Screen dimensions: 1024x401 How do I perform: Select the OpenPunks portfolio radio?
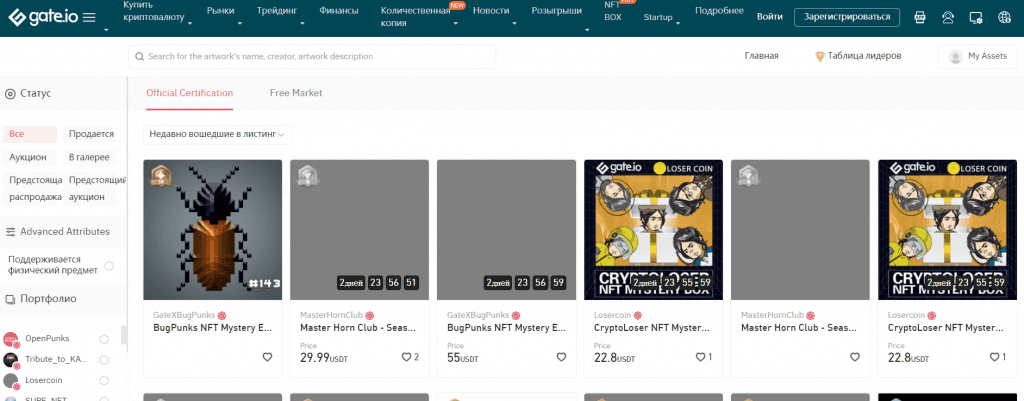[x=104, y=339]
